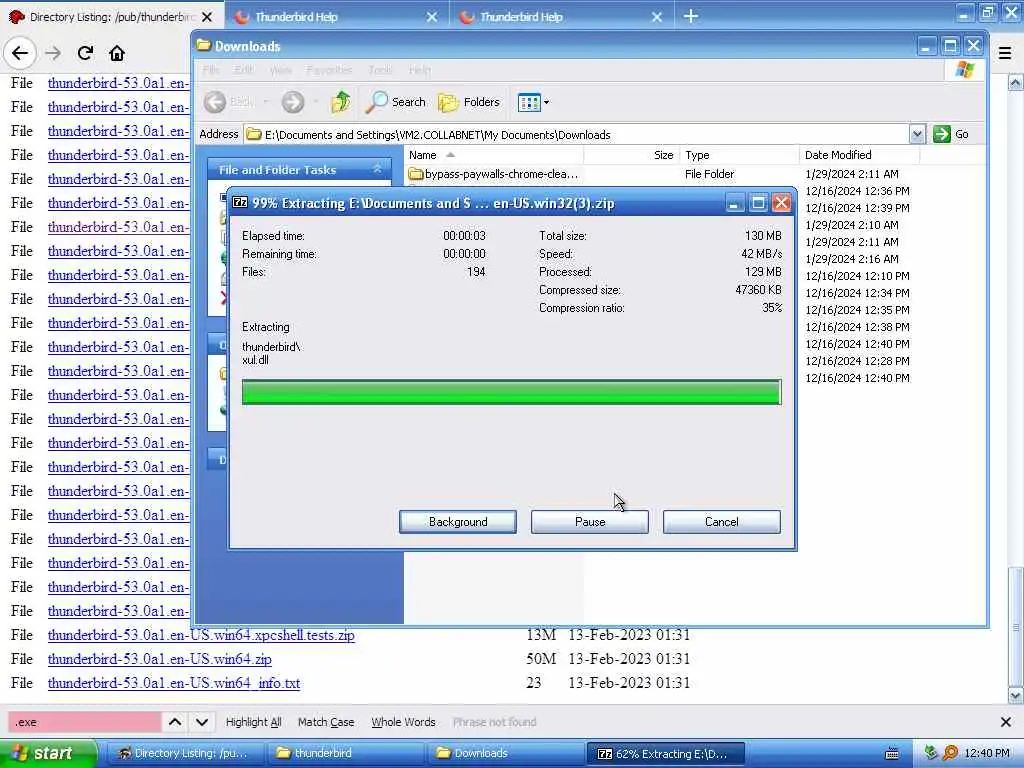
Task: Go to browser home page
Action: [117, 53]
